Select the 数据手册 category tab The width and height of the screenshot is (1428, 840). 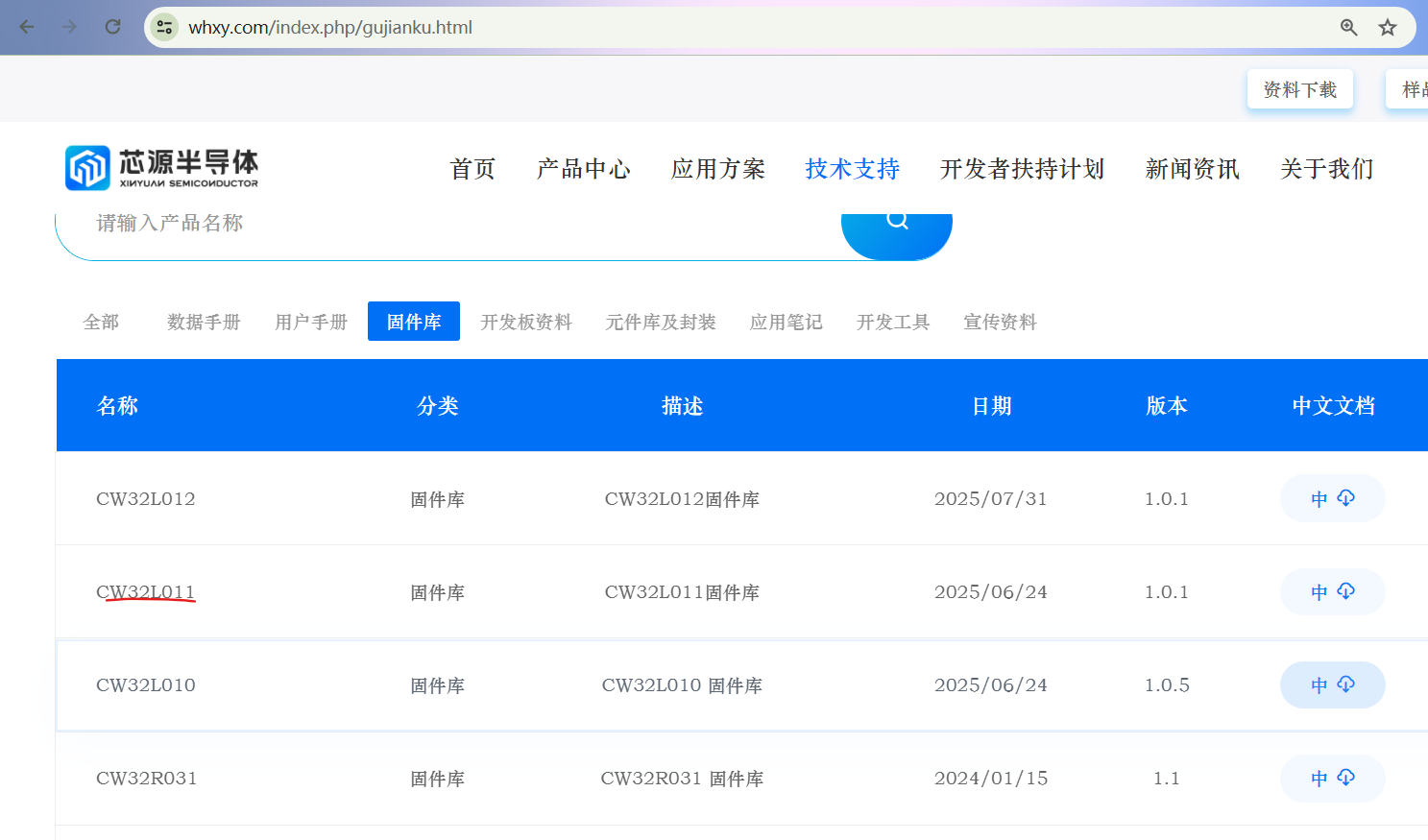tap(204, 322)
